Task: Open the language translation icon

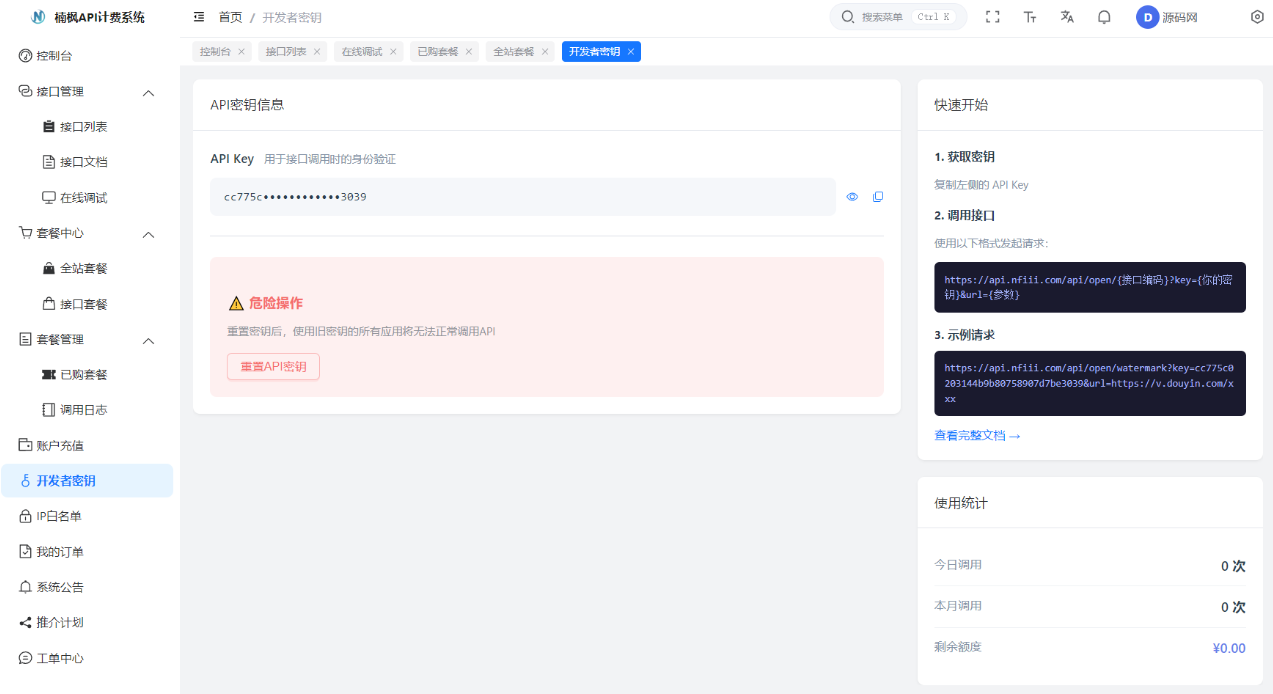Action: [x=1067, y=17]
